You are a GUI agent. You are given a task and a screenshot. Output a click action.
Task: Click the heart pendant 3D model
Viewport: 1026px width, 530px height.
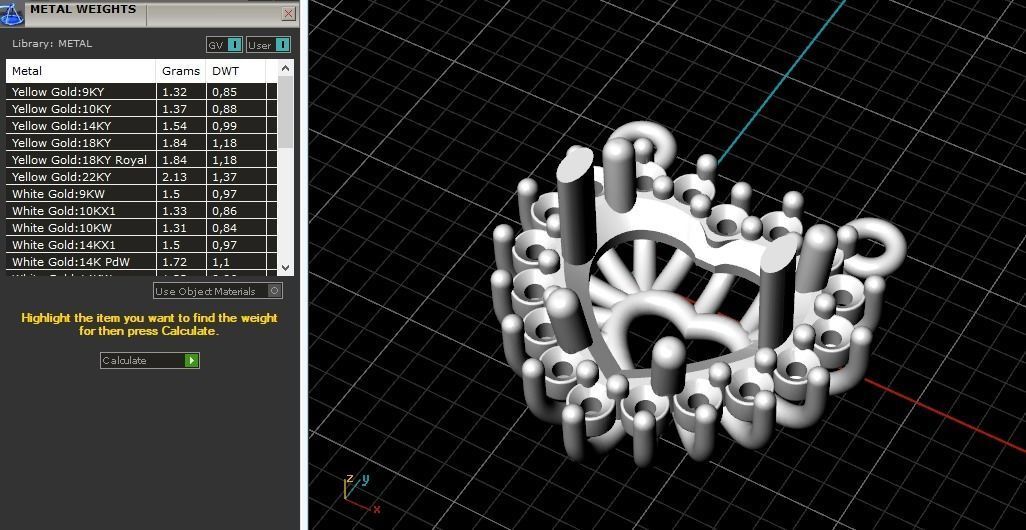pos(699,294)
